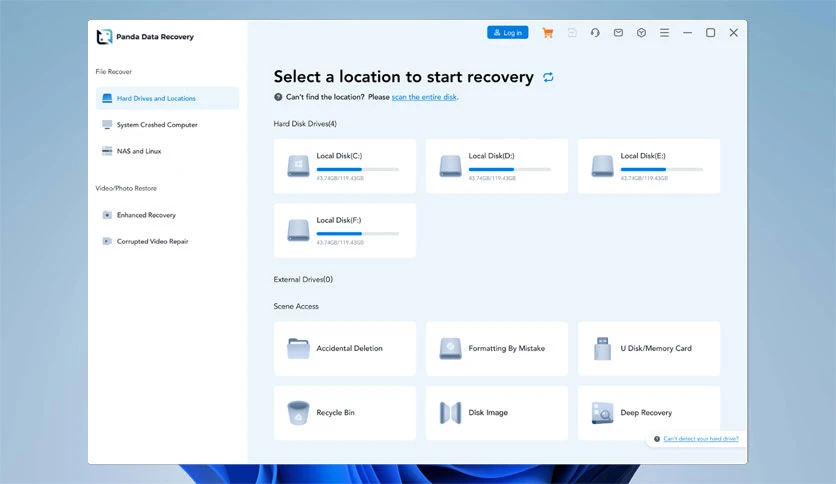Screen dimensions: 836x484
Task: Click the File Recover section label
Action: click(x=114, y=71)
